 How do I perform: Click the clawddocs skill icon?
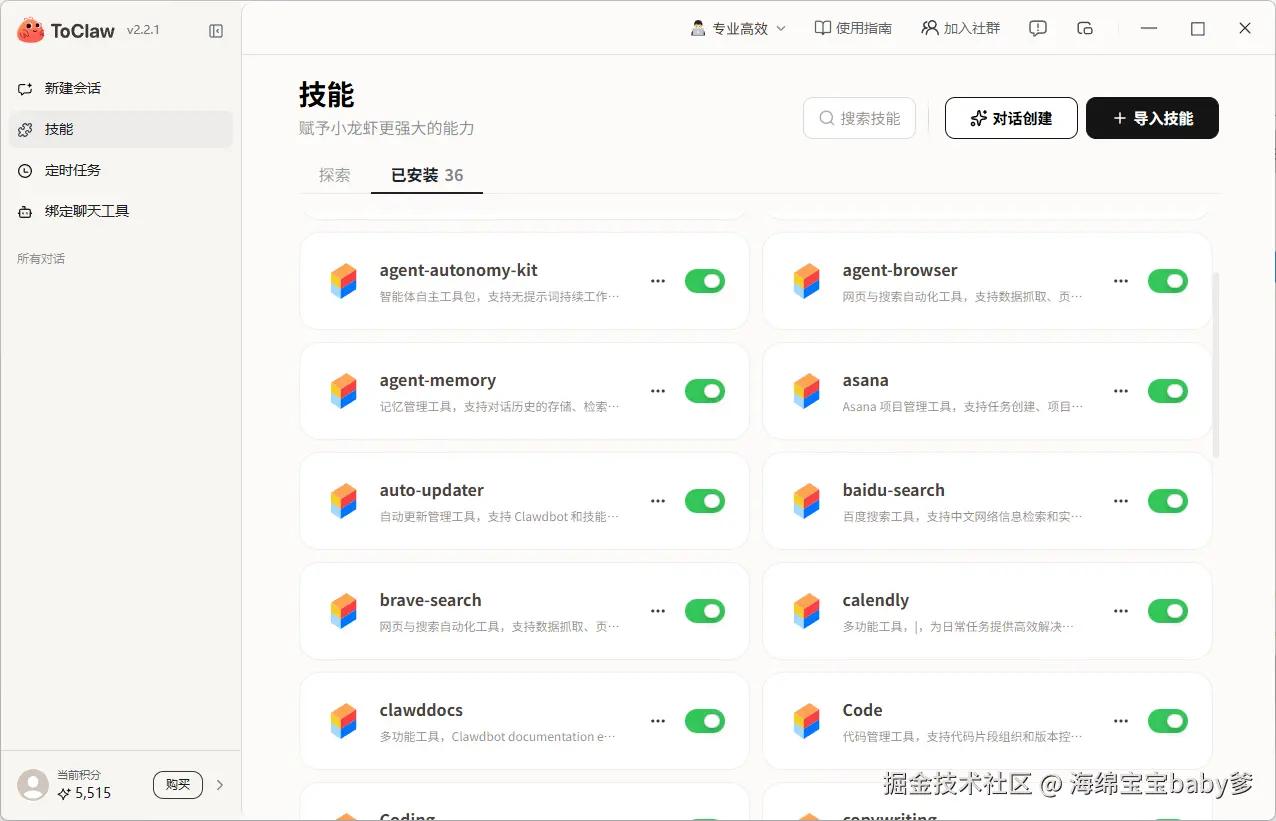coord(344,721)
